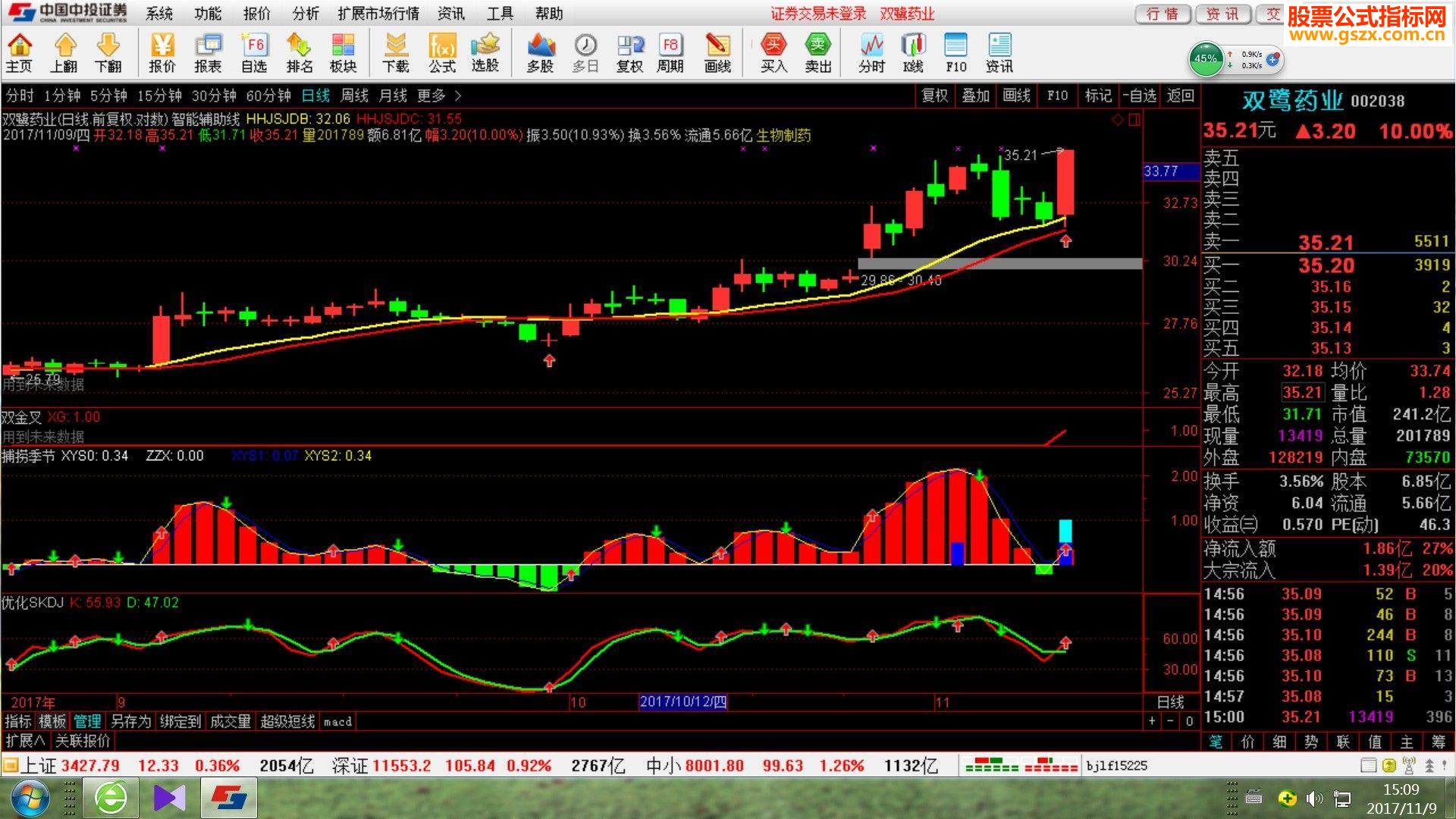Open the 报价 quotes toolbar icon
1456x819 pixels.
click(x=162, y=53)
